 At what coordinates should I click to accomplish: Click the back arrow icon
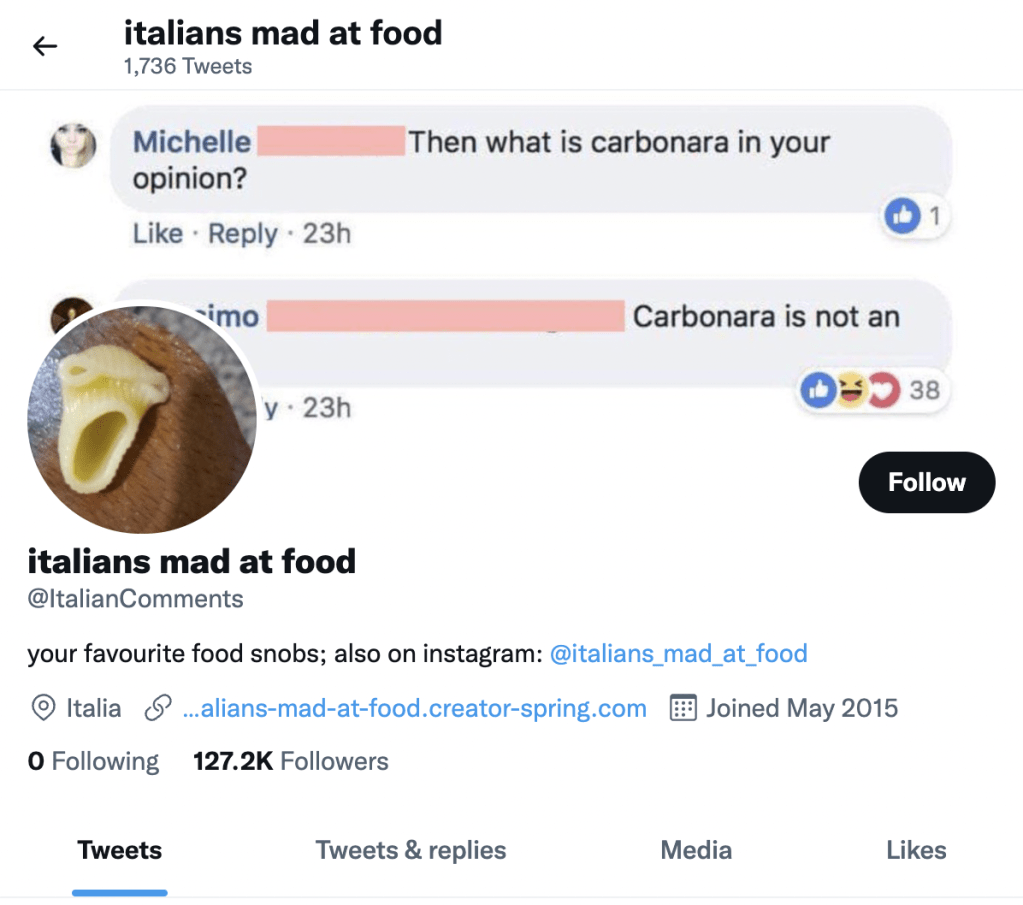45,46
